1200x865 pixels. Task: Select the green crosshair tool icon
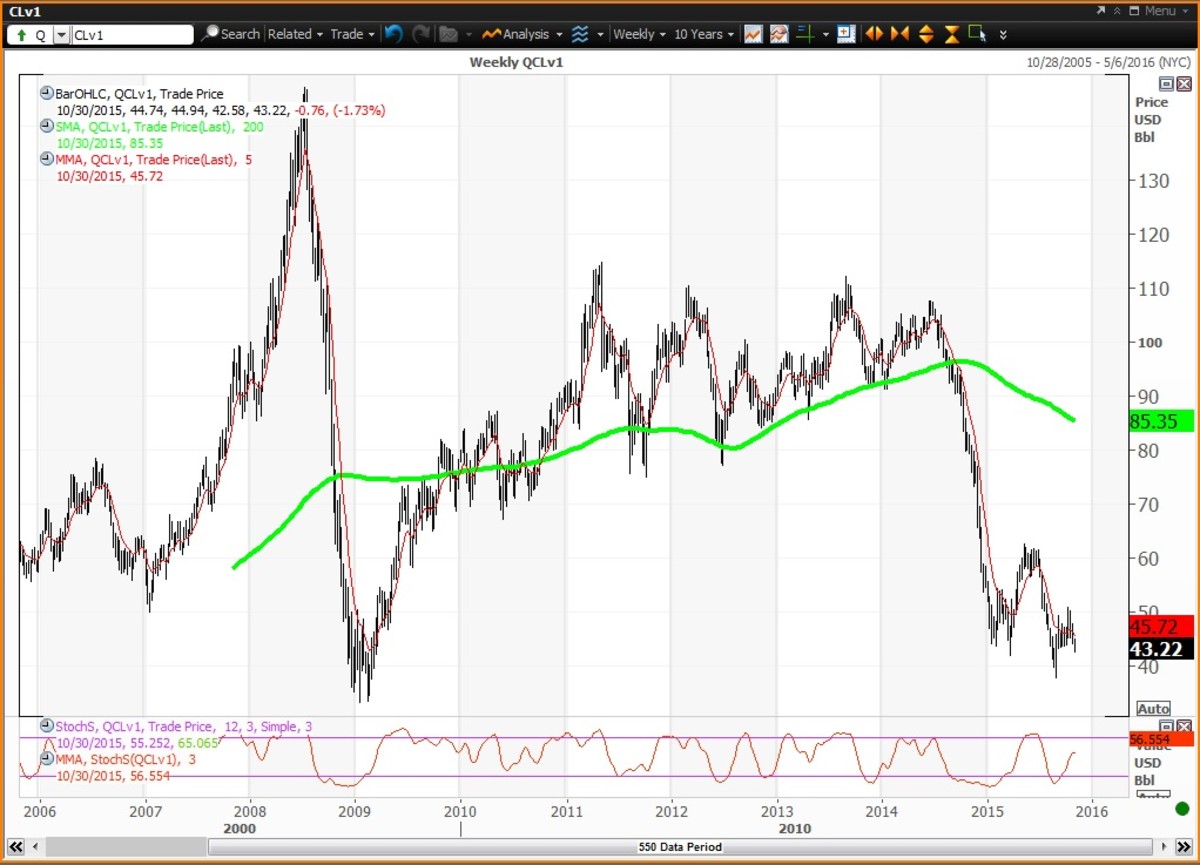coord(805,34)
